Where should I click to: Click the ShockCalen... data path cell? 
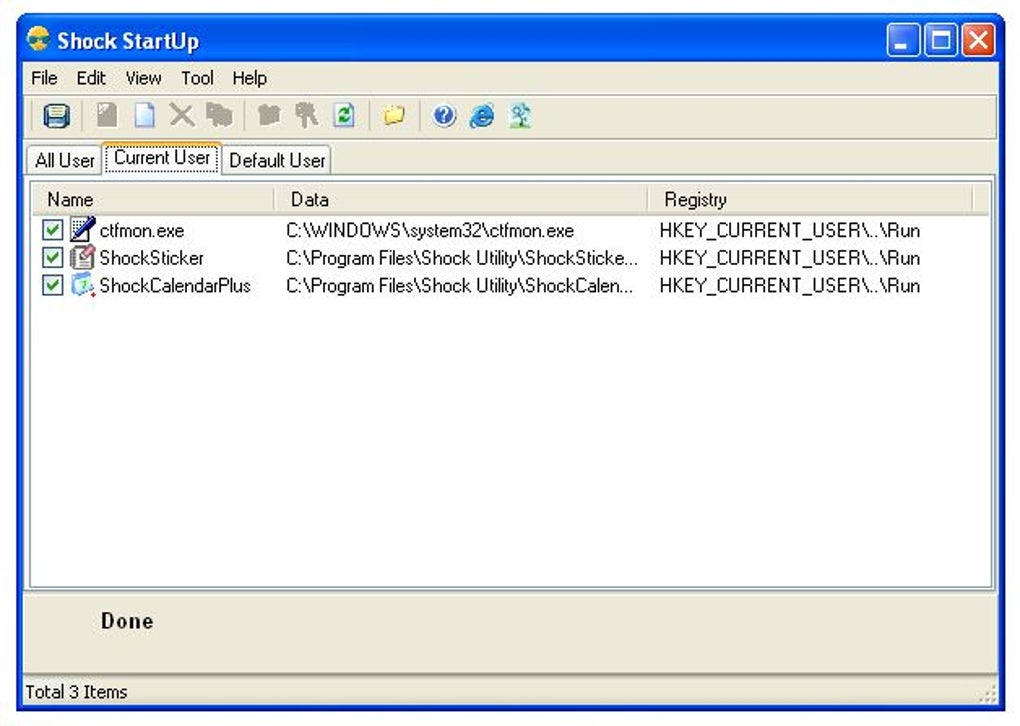[459, 286]
